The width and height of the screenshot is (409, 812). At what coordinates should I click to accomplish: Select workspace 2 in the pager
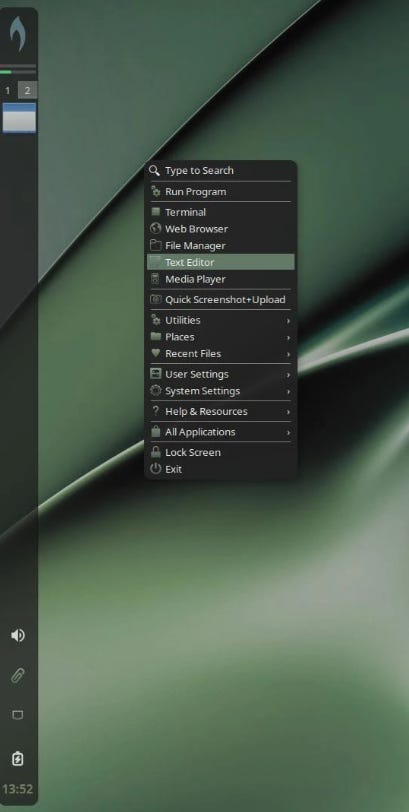(x=27, y=91)
